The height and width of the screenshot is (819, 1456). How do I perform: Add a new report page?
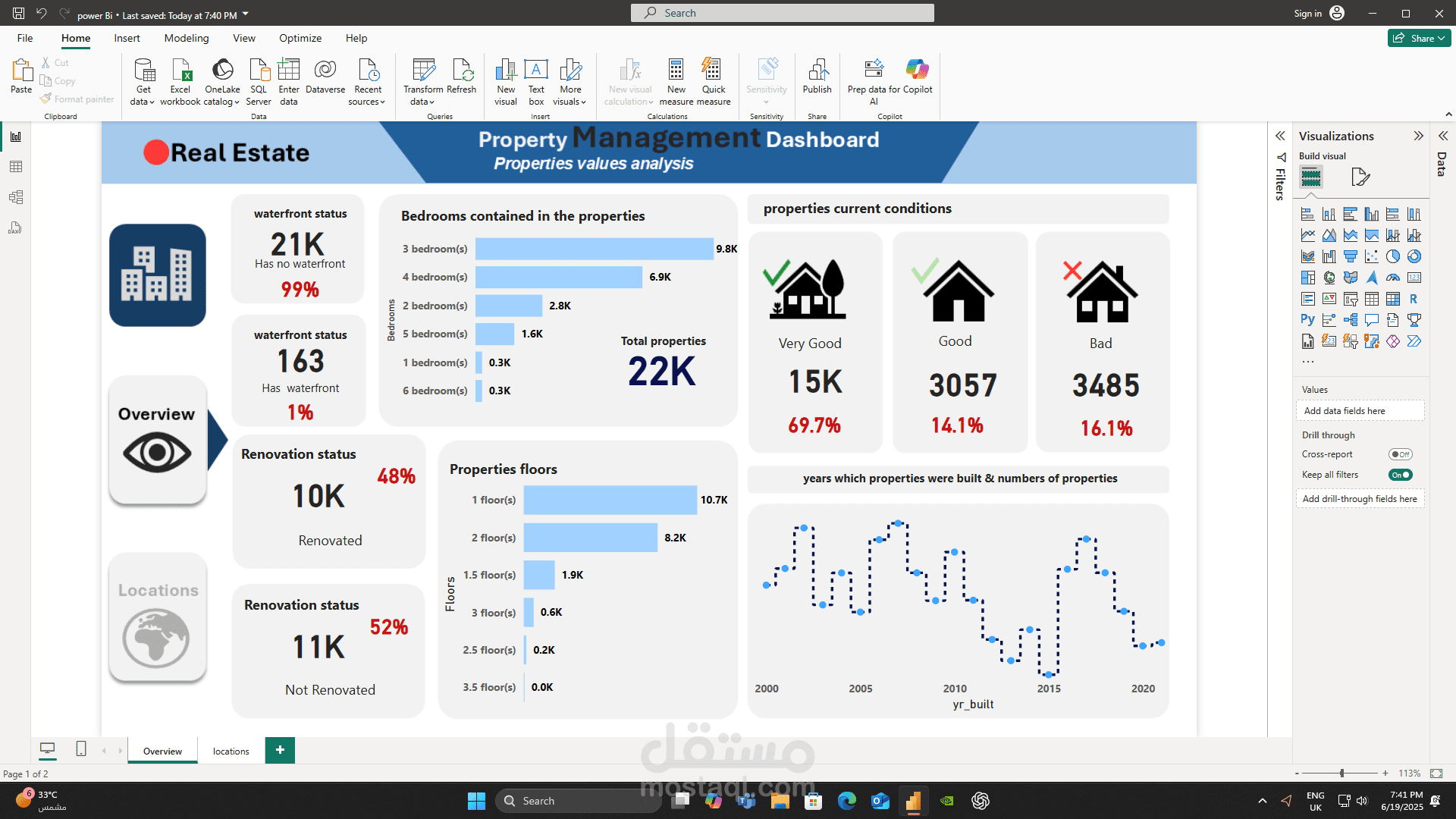[280, 750]
